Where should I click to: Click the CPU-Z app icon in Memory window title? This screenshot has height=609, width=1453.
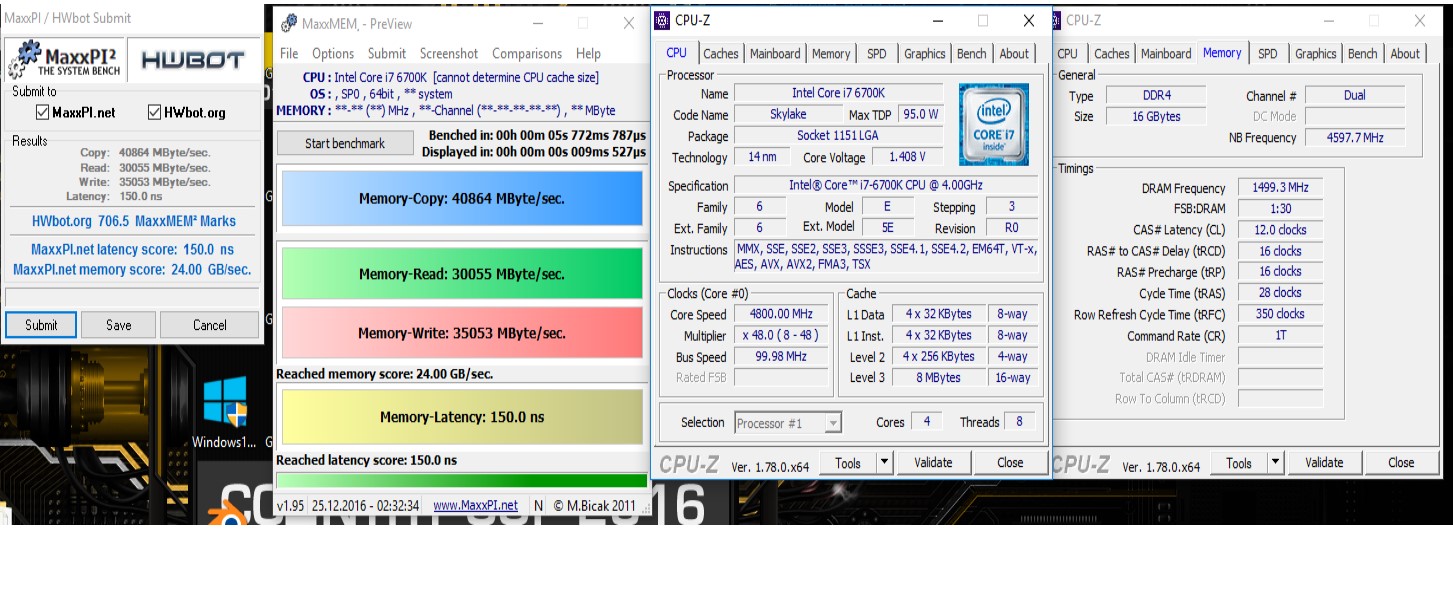pos(1058,20)
